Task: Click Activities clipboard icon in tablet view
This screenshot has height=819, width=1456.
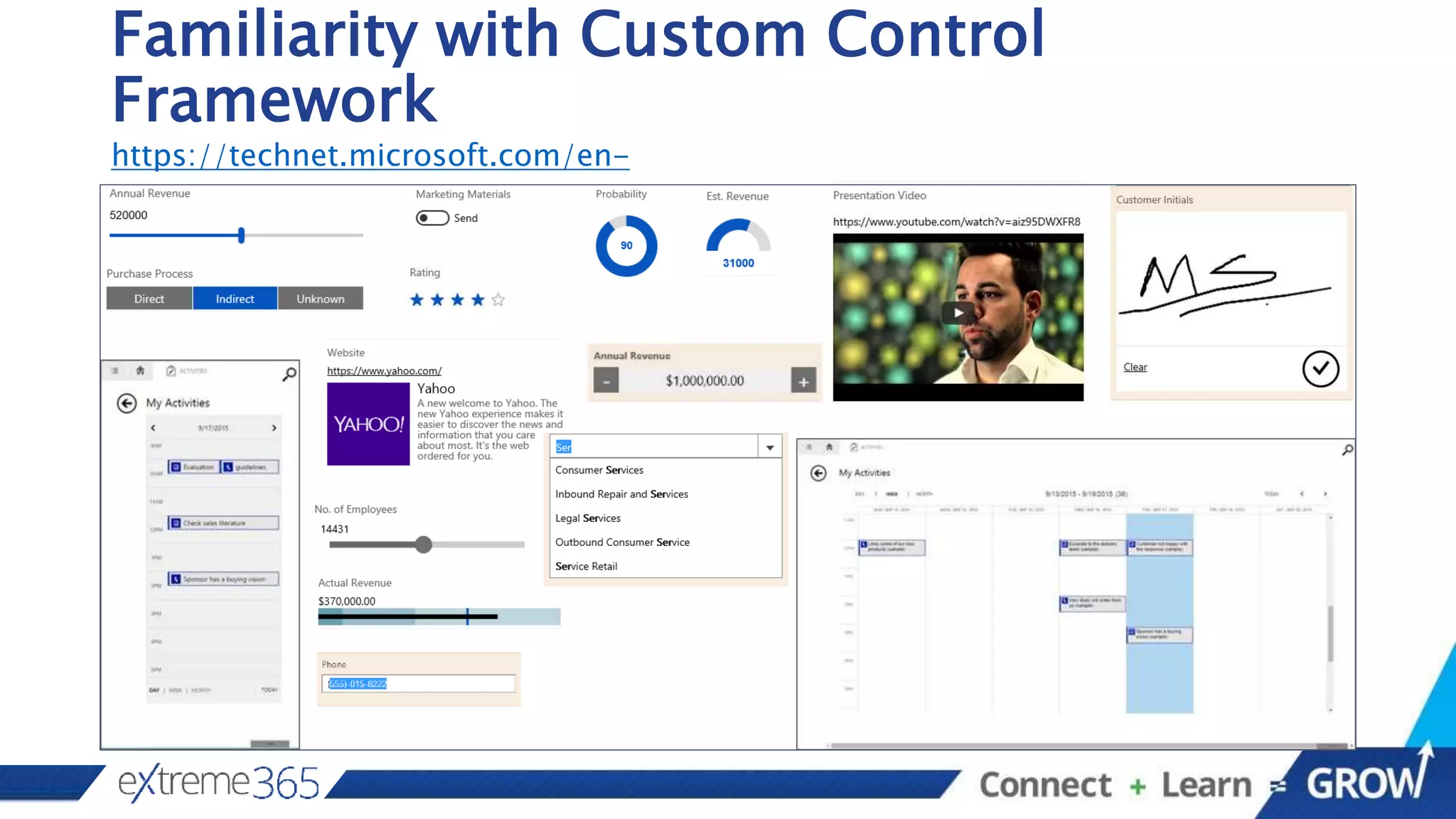Action: click(x=853, y=447)
